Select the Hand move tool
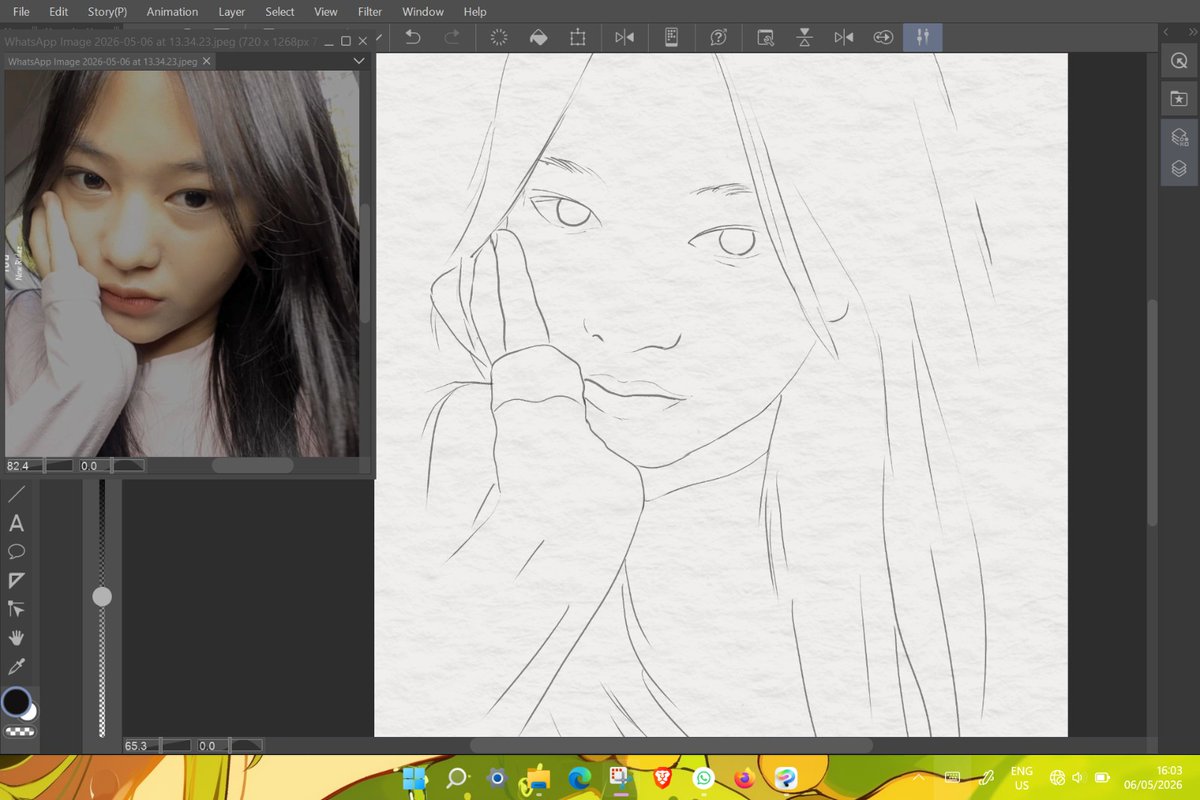The height and width of the screenshot is (800, 1200). point(17,637)
